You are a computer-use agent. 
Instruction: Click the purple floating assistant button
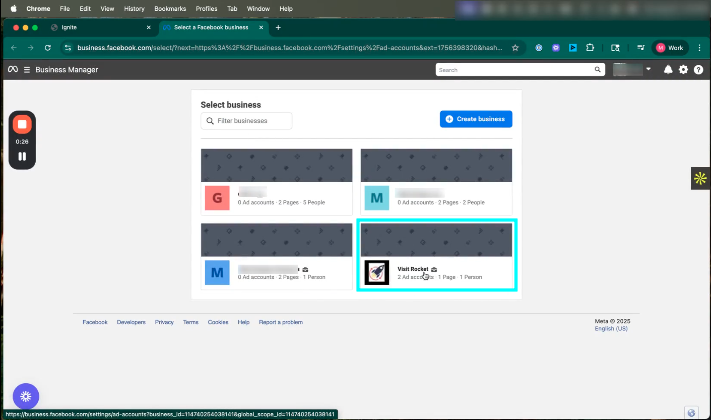[25, 394]
